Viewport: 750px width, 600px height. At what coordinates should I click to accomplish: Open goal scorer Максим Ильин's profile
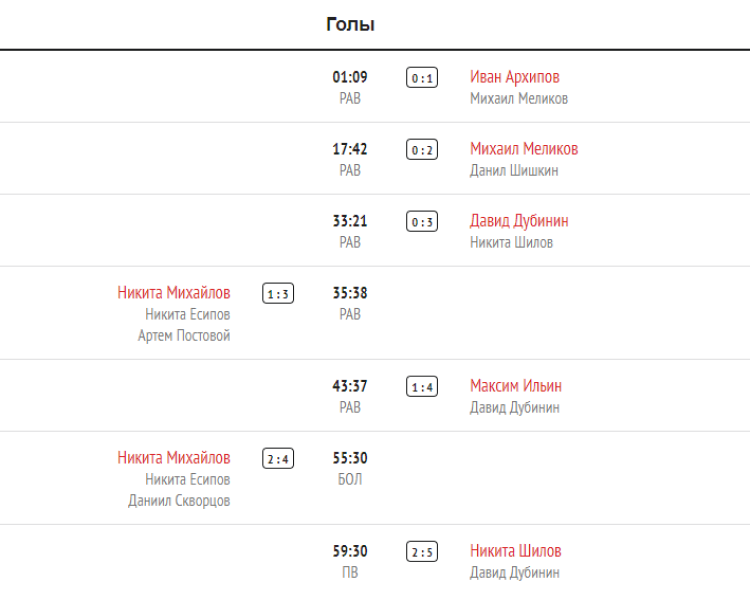tap(516, 386)
